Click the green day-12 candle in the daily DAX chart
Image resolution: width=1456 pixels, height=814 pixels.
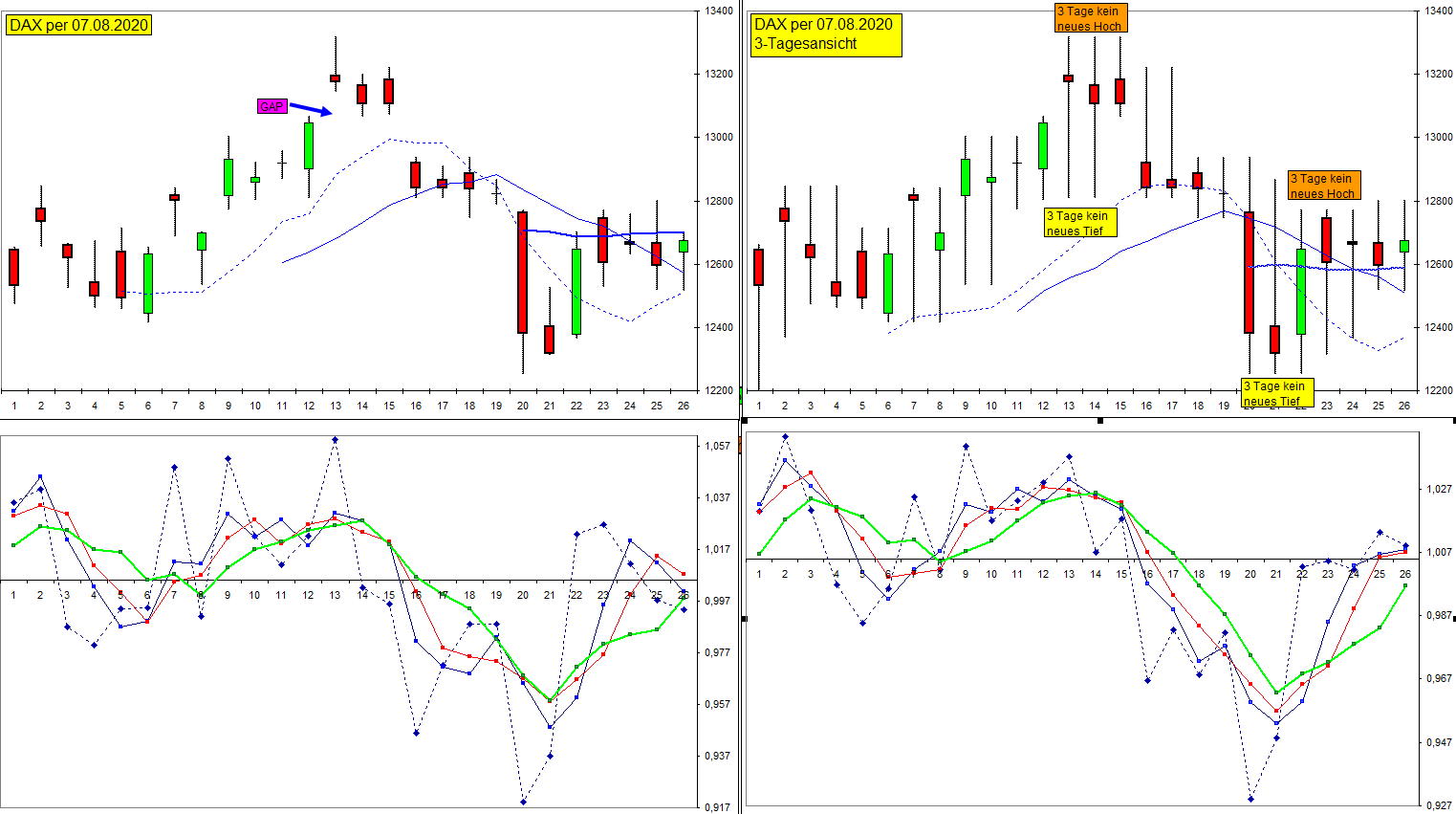coord(309,145)
